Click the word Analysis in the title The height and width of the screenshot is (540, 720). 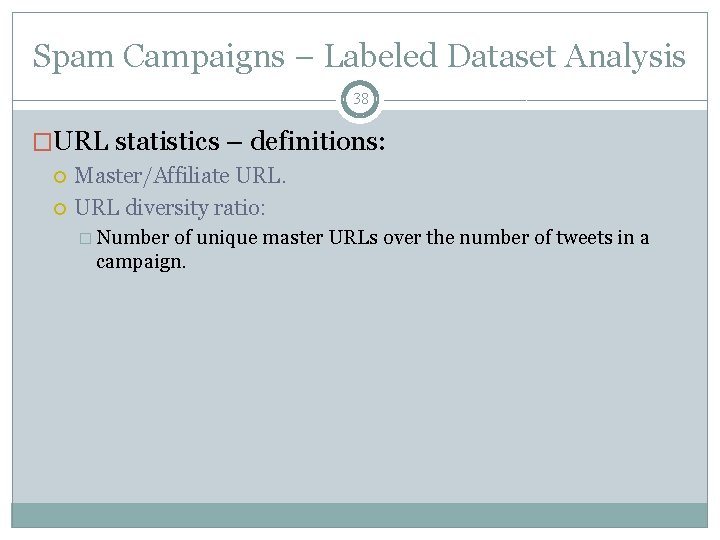(x=625, y=57)
